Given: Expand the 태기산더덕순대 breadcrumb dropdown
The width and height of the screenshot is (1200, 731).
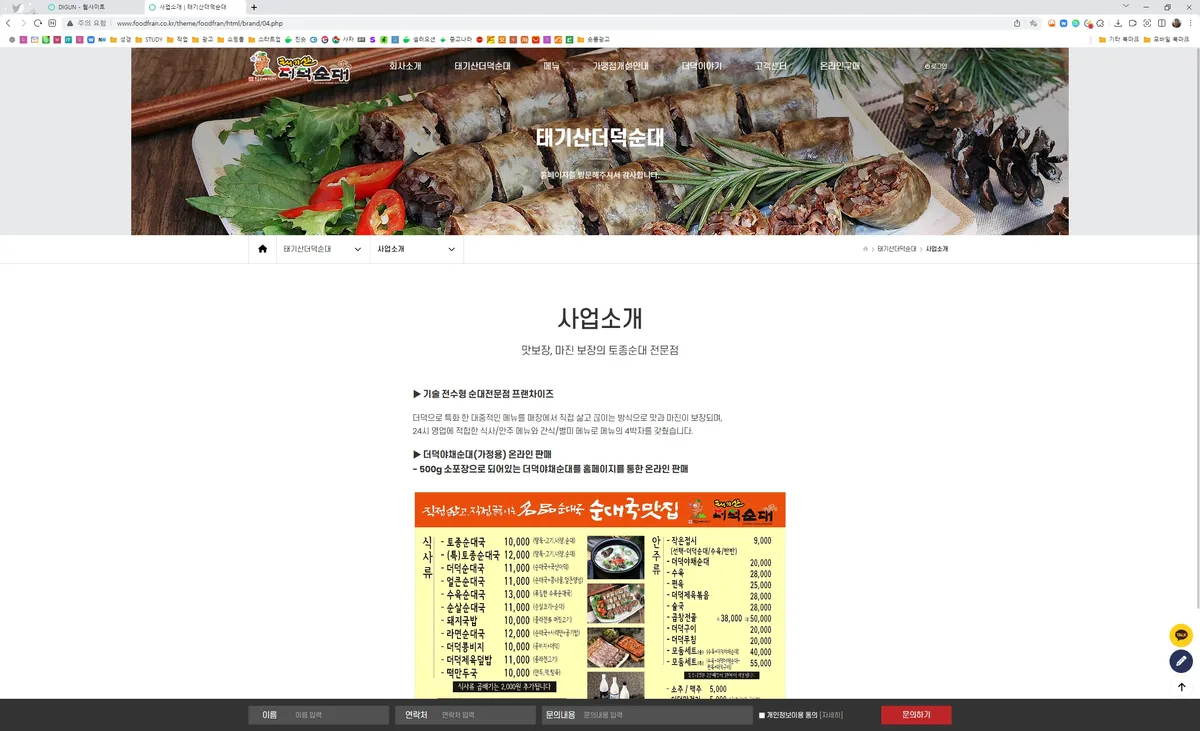Looking at the screenshot, I should click(x=322, y=249).
